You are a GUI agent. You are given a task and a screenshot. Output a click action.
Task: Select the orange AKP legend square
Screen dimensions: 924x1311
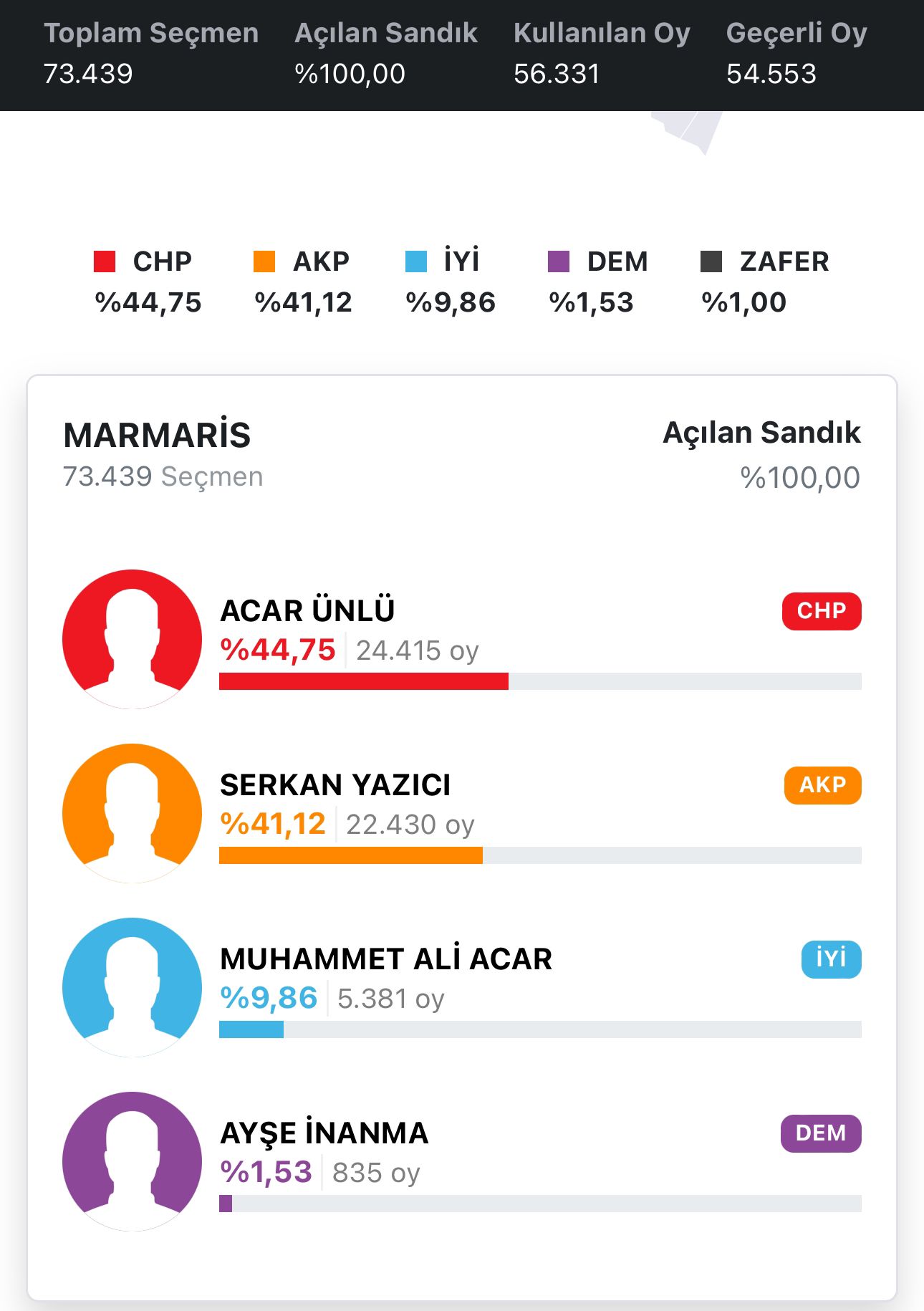(x=264, y=261)
